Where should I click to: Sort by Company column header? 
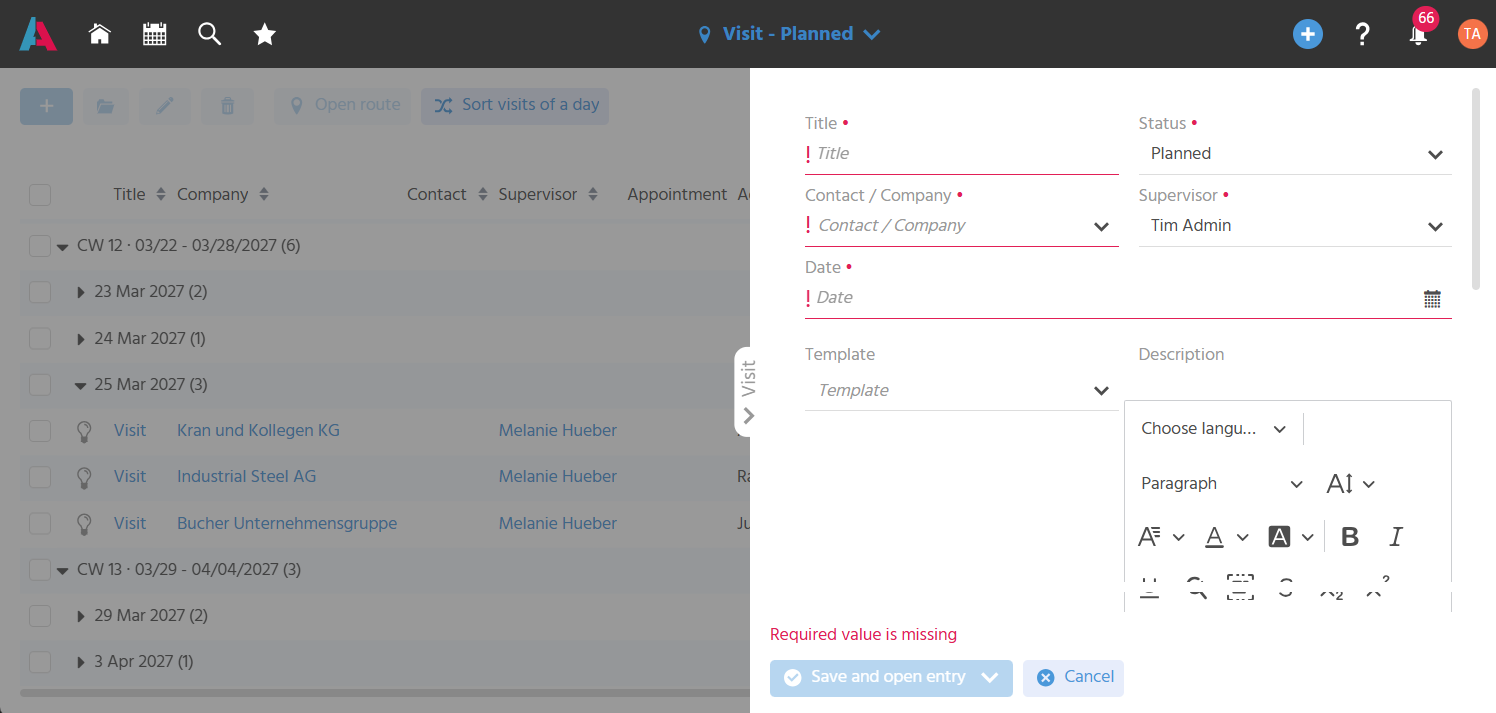click(x=223, y=195)
